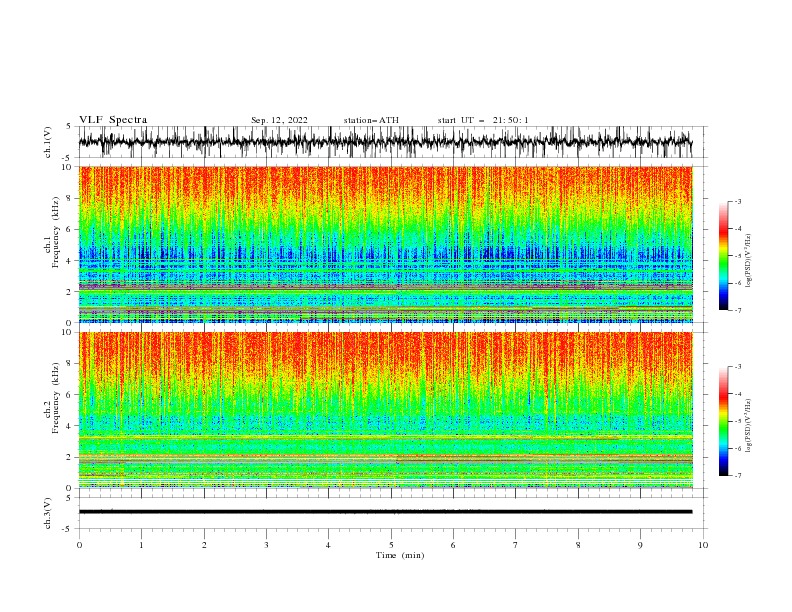Click the '-5' tick on ch.1 color bar
Viewport: 792px width, 612px height.
click(x=737, y=256)
